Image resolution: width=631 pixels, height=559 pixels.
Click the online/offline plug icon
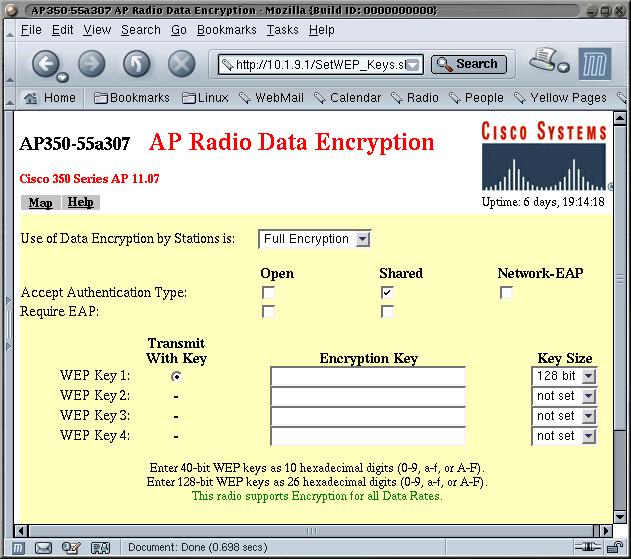coord(587,547)
